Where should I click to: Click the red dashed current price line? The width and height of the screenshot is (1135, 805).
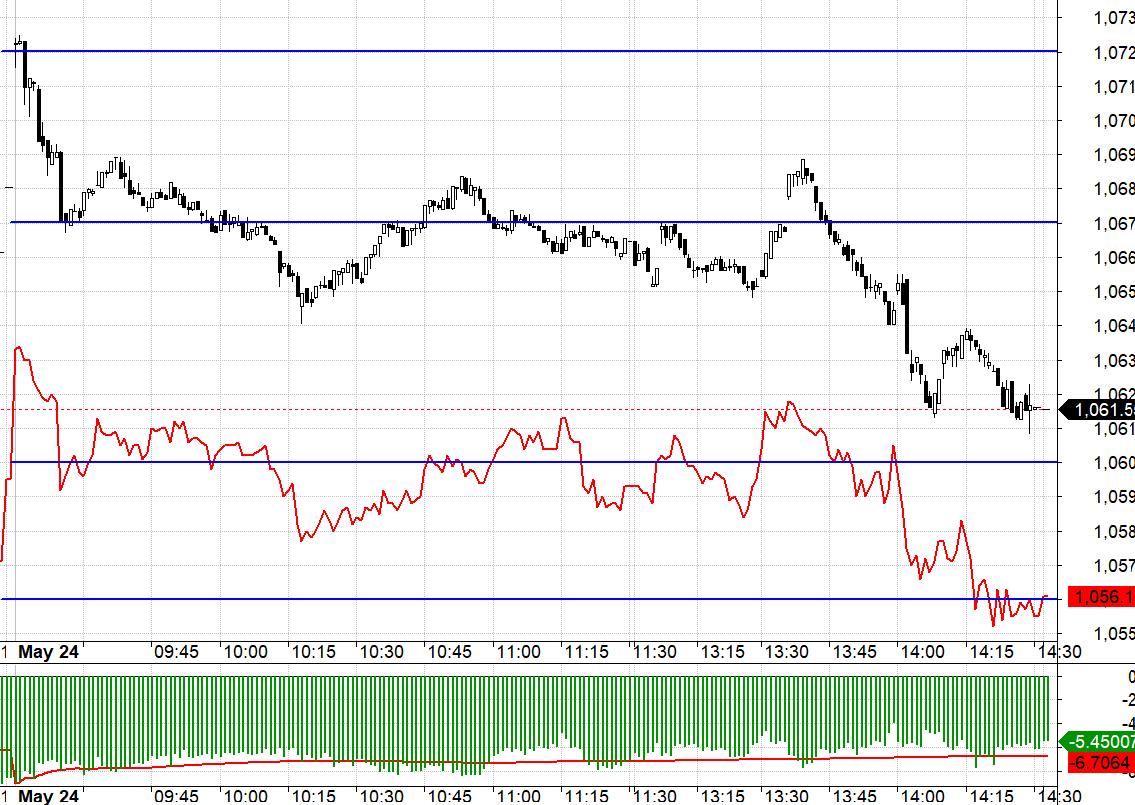528,409
